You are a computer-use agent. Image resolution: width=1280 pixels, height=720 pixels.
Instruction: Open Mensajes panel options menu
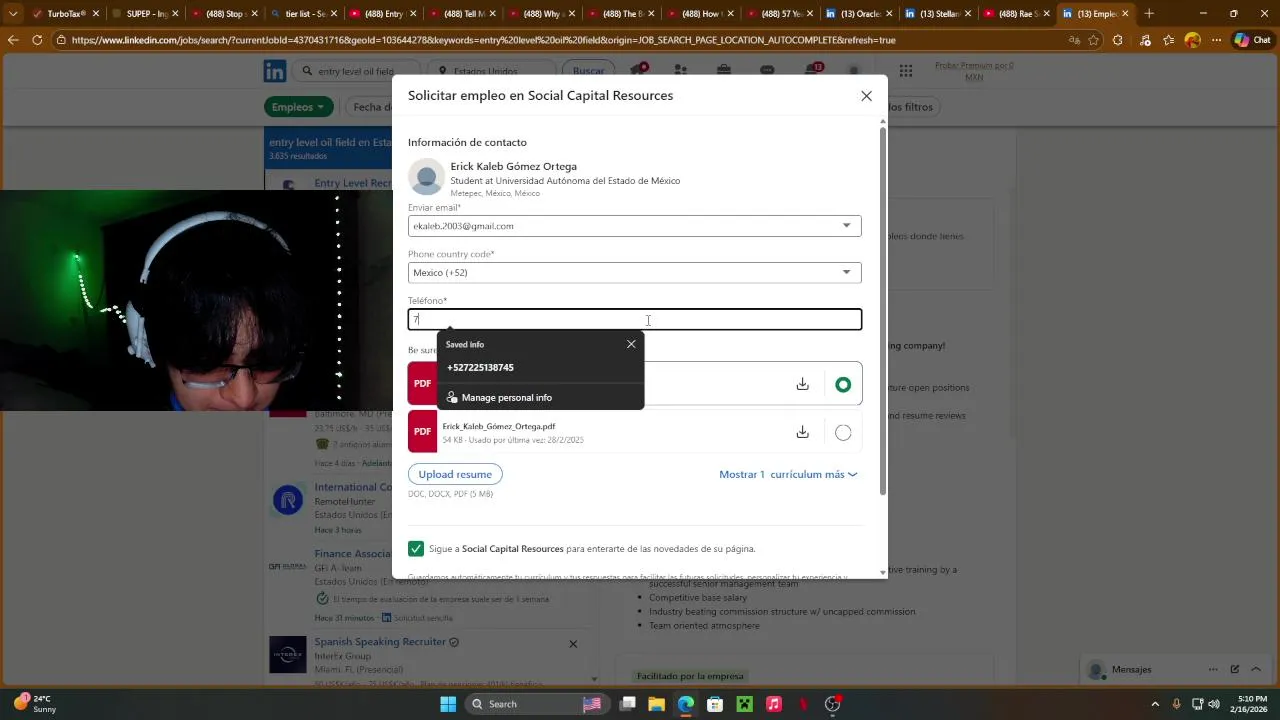pos(1213,669)
